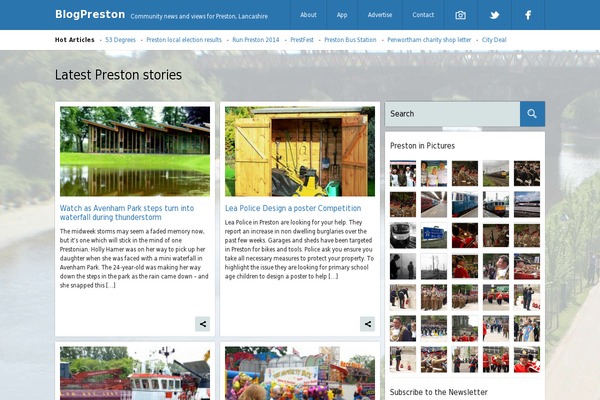Open Penwortham charity shop letter link
Screen dimensions: 600x400
coord(429,40)
